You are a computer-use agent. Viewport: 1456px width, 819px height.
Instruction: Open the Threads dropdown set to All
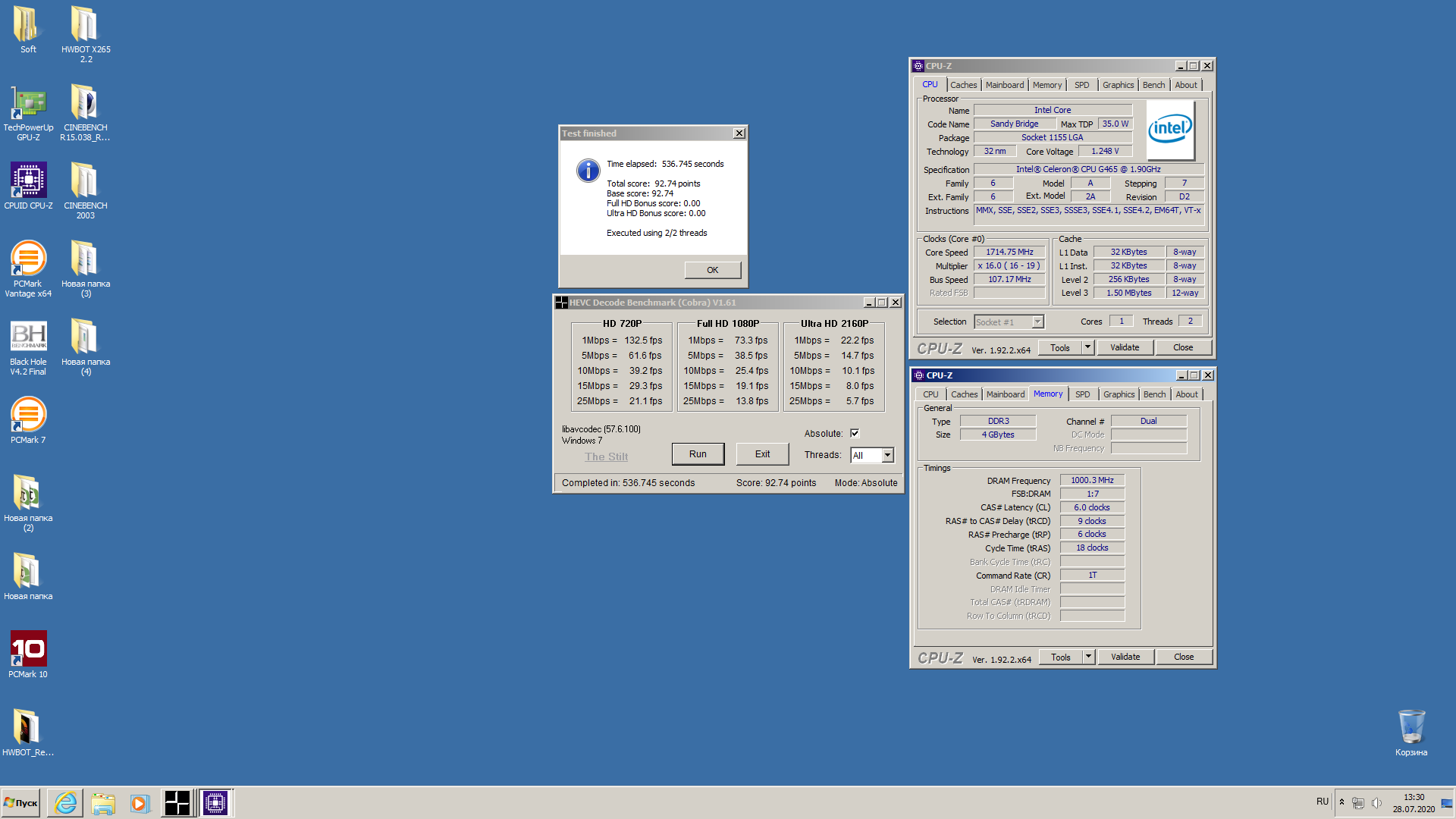[x=872, y=455]
